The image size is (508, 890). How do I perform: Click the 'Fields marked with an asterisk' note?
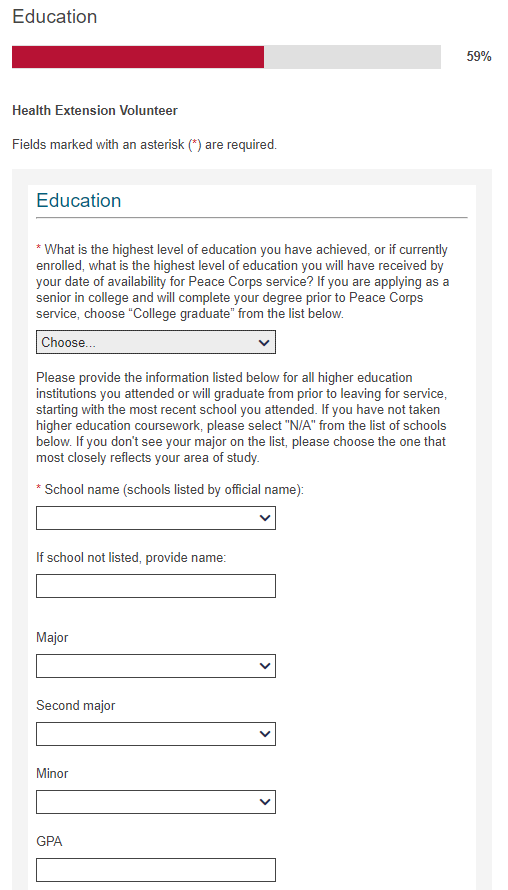pos(144,145)
